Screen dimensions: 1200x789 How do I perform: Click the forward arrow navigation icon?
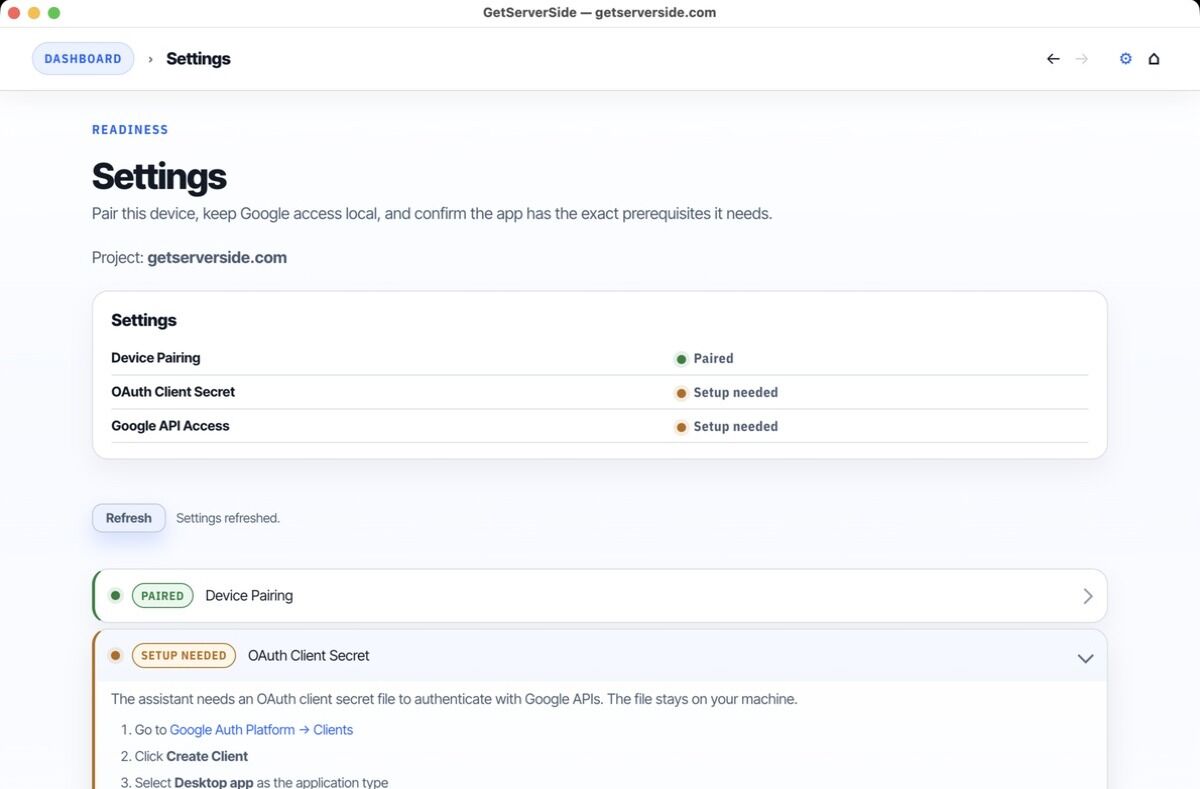pyautogui.click(x=1082, y=58)
